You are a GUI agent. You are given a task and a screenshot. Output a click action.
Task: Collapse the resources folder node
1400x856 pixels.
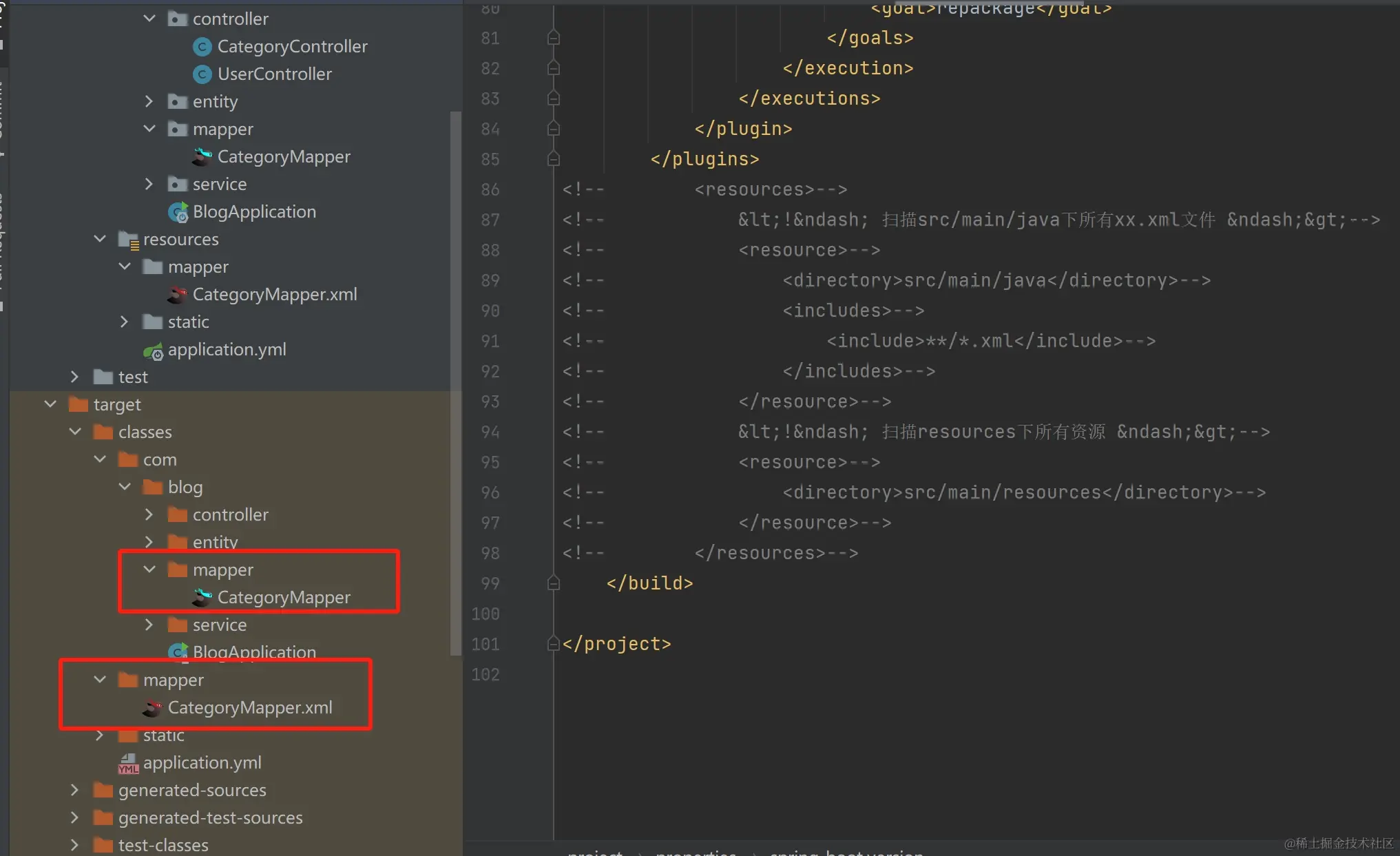point(100,239)
